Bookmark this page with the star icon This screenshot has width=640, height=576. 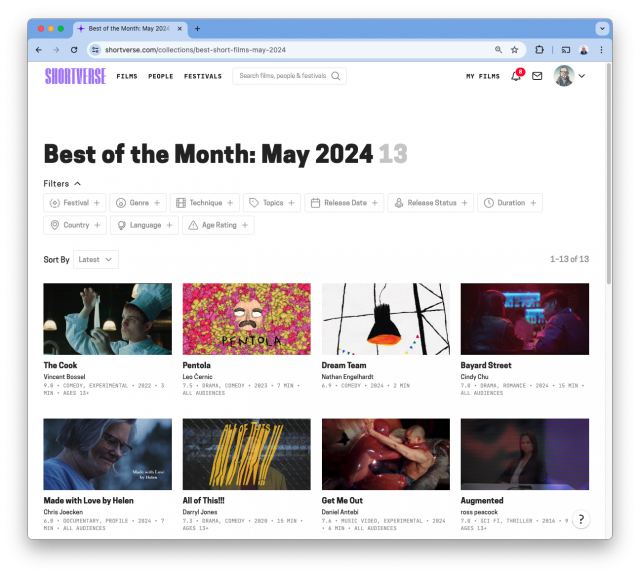click(515, 49)
